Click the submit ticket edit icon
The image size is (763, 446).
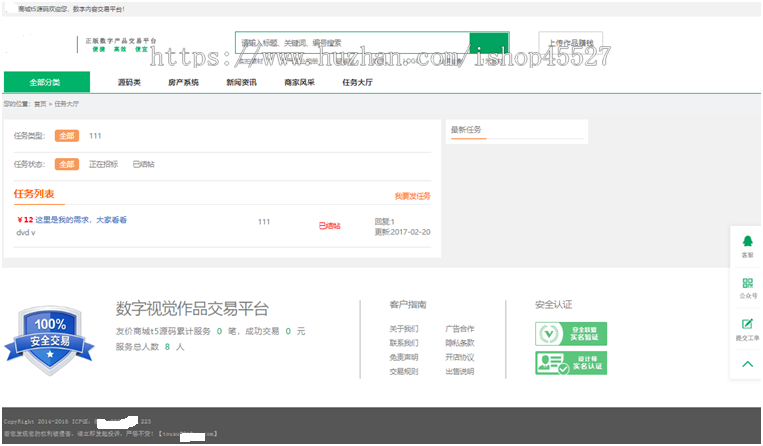747,324
